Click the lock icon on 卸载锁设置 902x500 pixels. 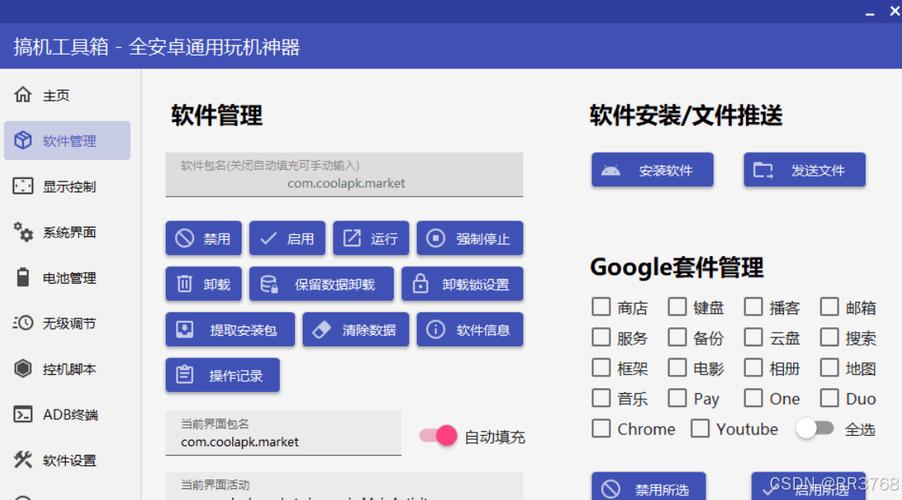(421, 284)
